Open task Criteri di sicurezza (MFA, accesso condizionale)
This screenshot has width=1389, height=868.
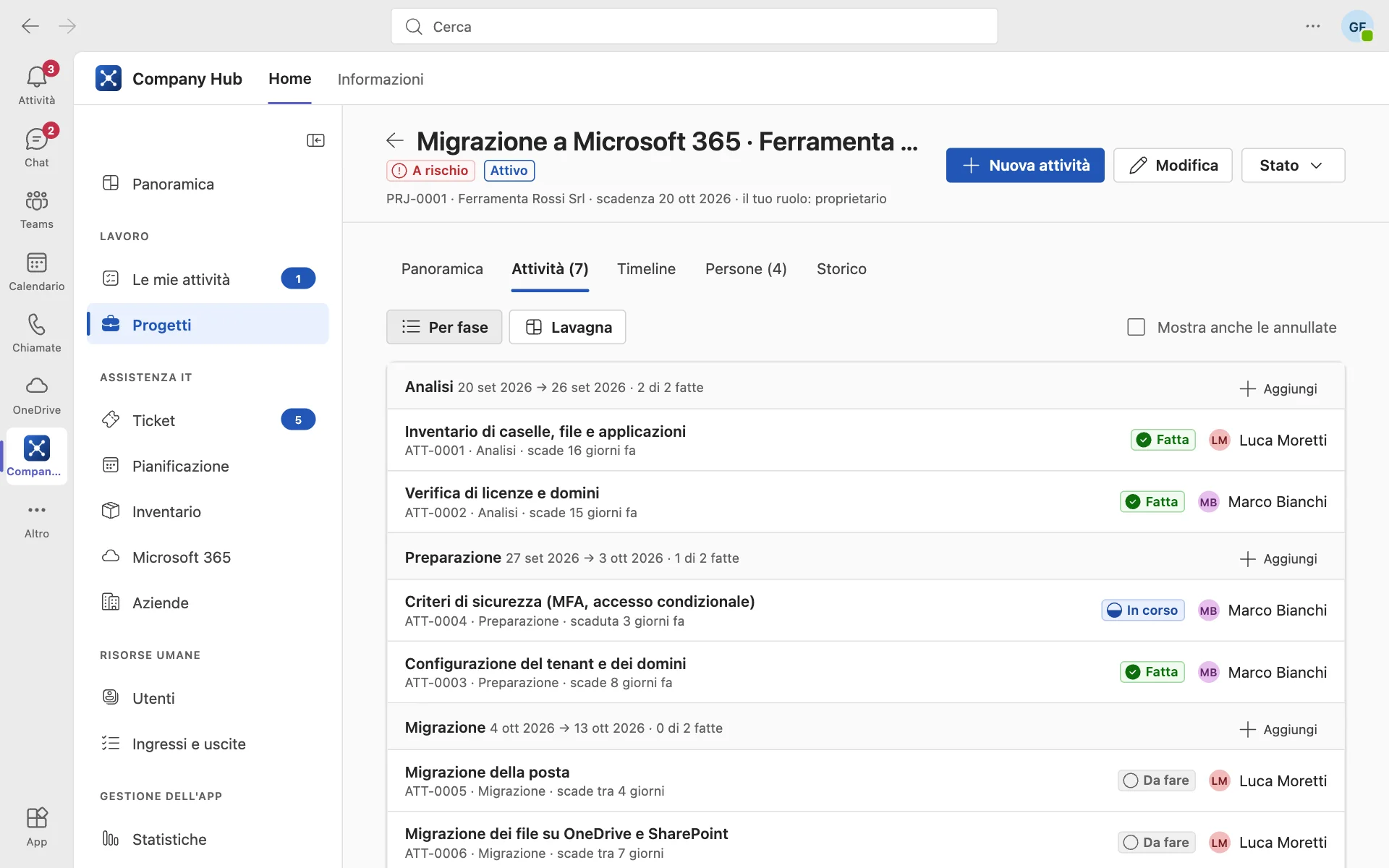click(866, 610)
